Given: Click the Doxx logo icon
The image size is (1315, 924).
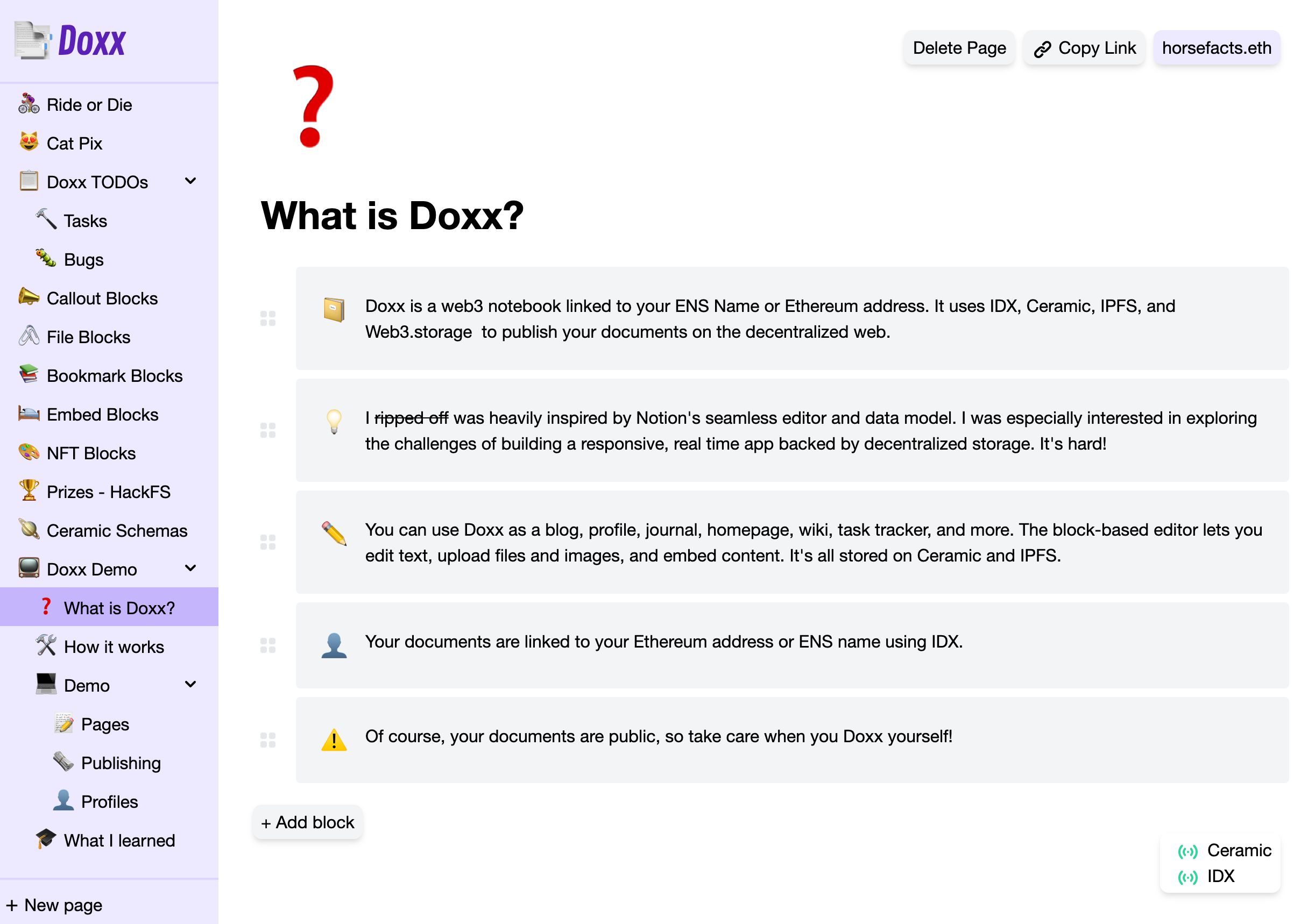Looking at the screenshot, I should coord(33,40).
